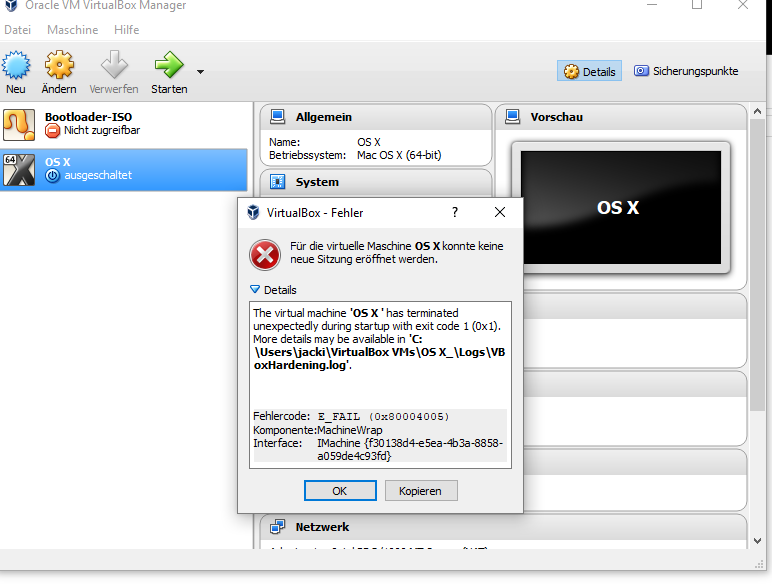Open the System section header
This screenshot has height=584, width=772.
(376, 182)
